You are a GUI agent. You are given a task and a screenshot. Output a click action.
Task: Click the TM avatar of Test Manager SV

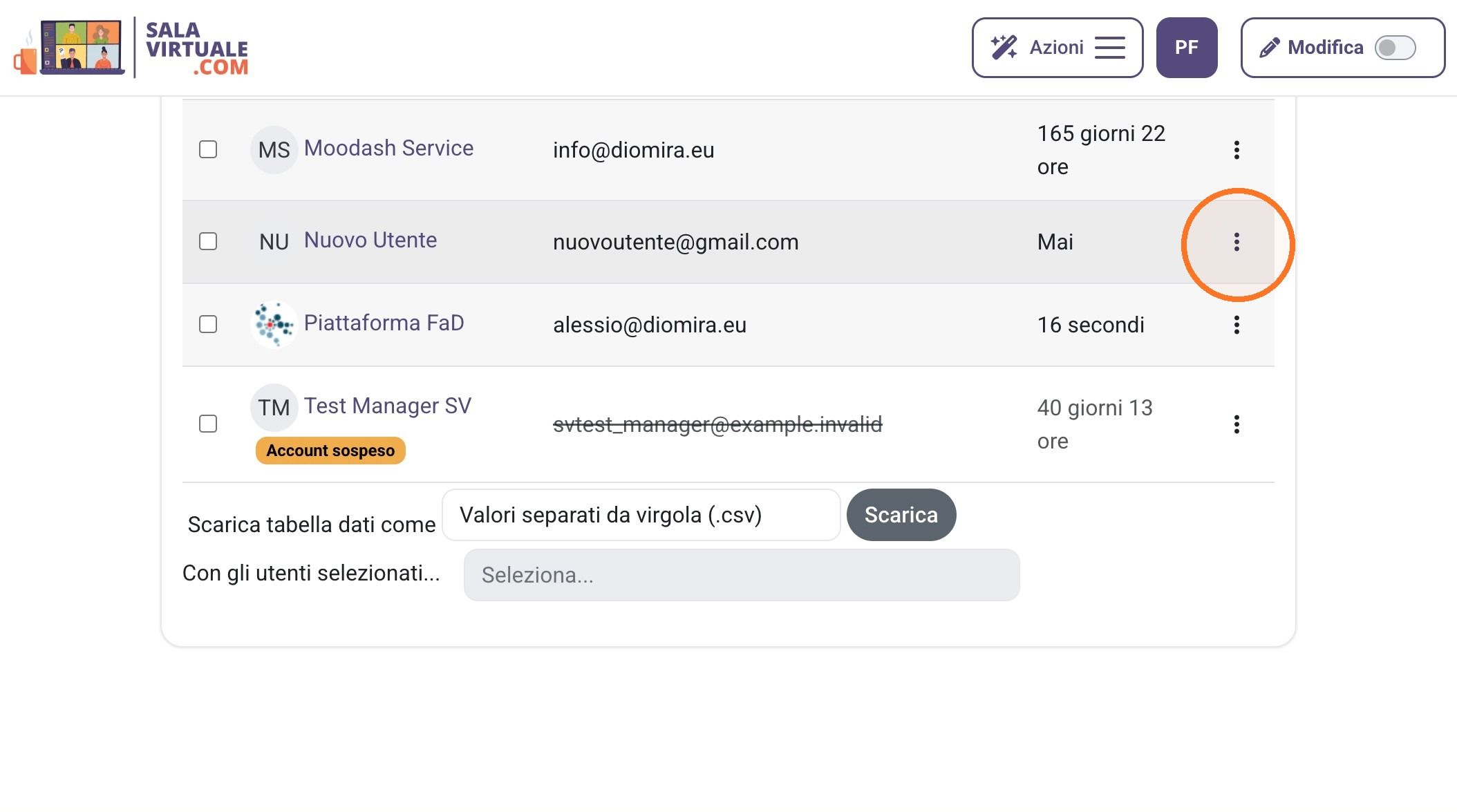tap(274, 408)
